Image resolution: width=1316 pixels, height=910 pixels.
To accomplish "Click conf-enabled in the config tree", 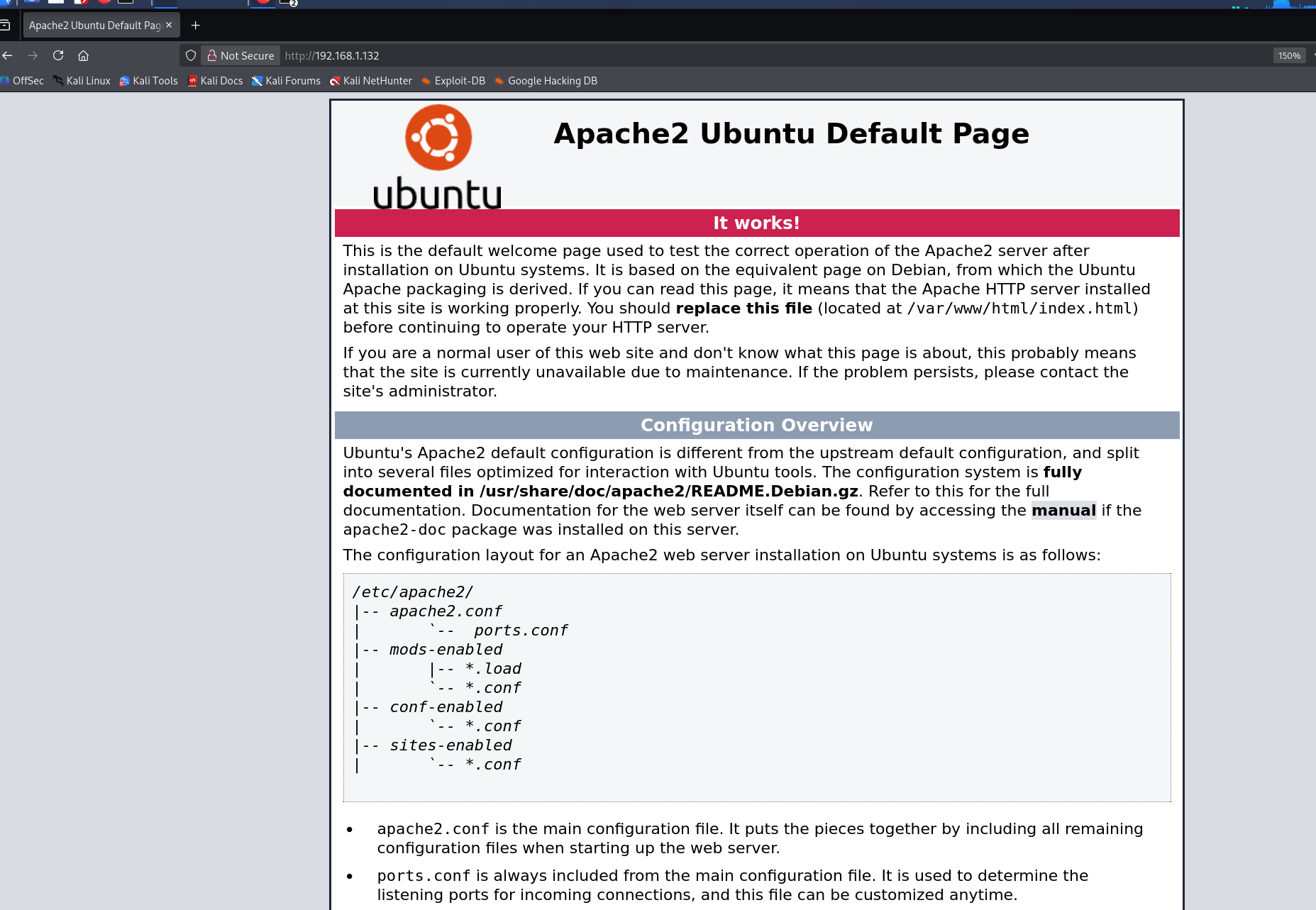I will click(446, 707).
